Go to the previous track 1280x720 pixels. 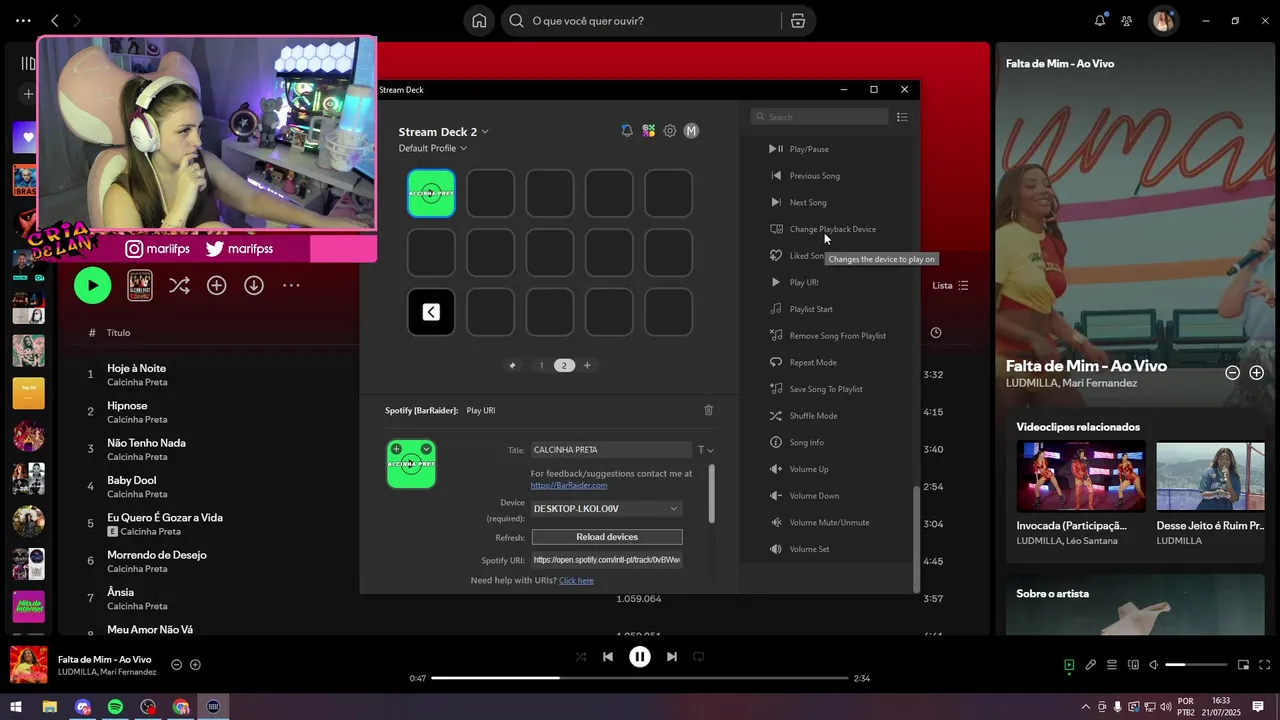click(x=608, y=657)
